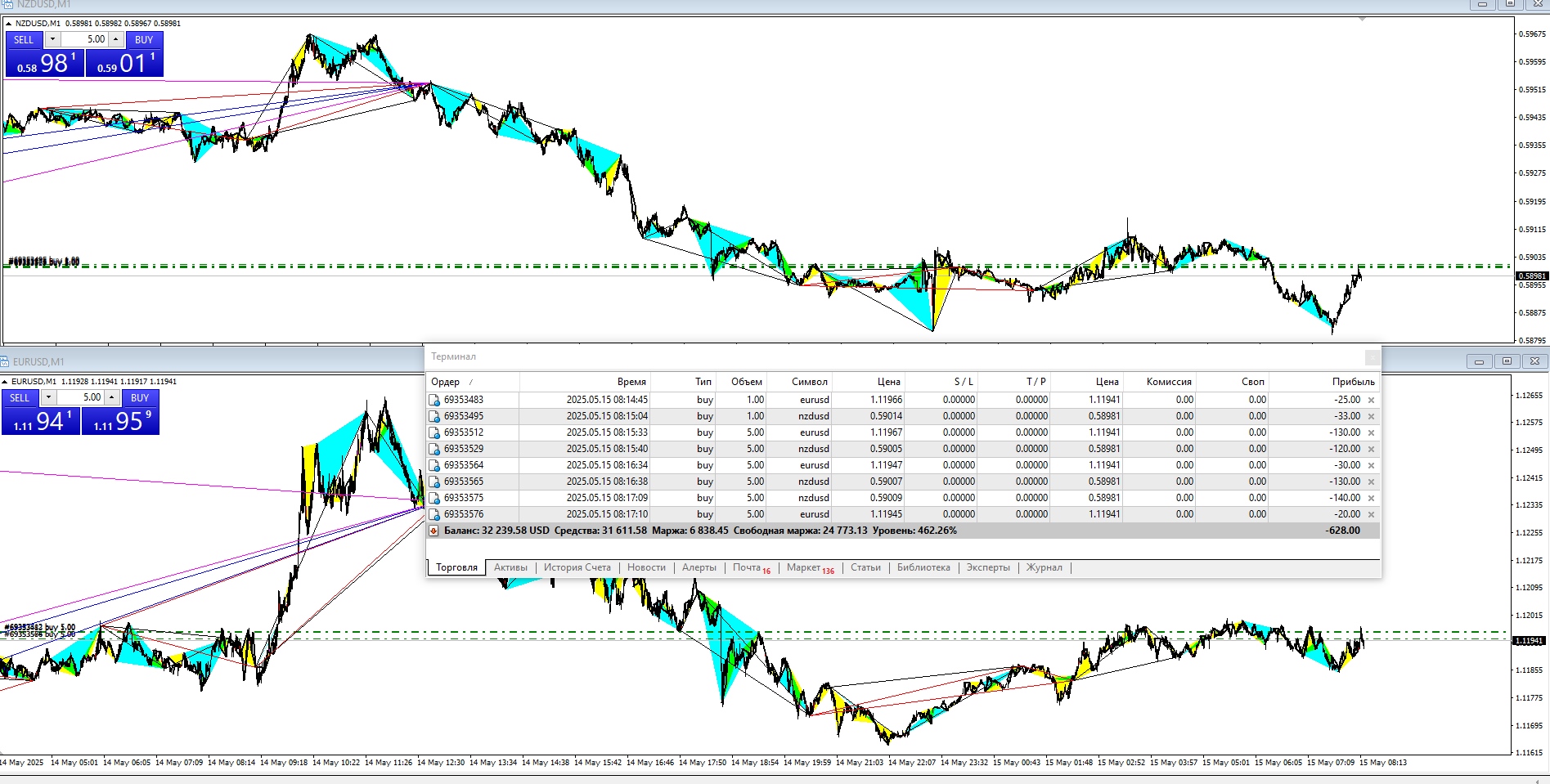This screenshot has height=784, width=1550.
Task: Decrease volume on EURUSD trade panel
Action: click(48, 397)
